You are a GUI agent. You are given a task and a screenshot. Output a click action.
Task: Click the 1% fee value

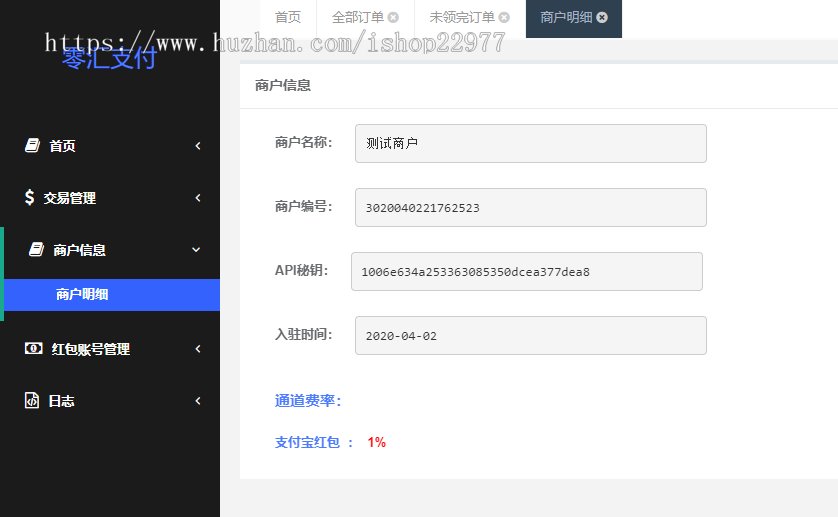(376, 442)
